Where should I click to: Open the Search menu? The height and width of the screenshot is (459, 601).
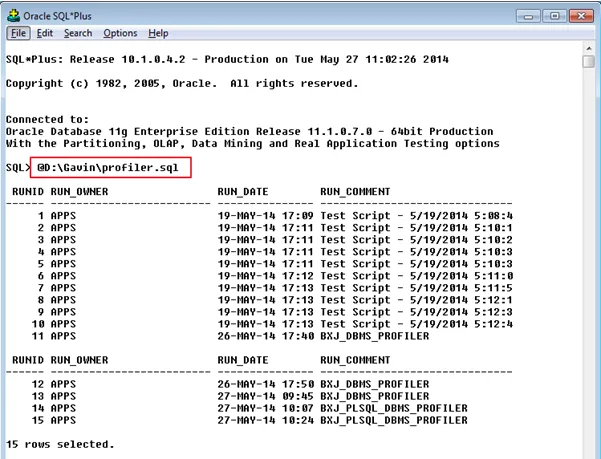(x=78, y=33)
